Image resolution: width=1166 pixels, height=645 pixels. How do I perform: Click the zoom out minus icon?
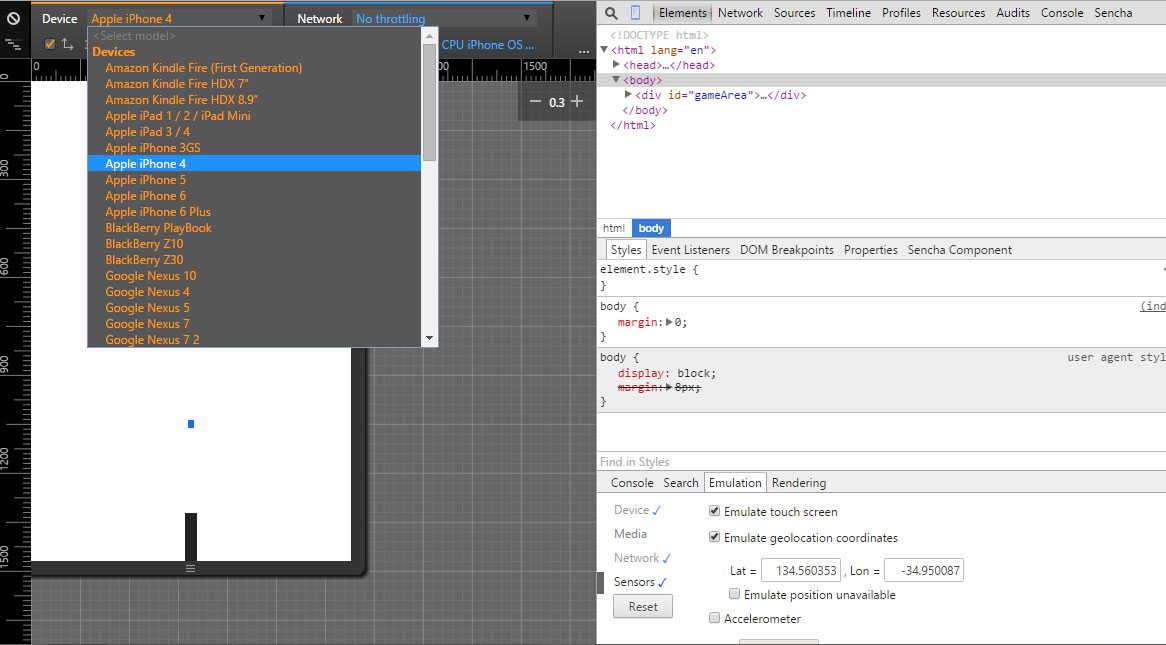click(x=535, y=101)
